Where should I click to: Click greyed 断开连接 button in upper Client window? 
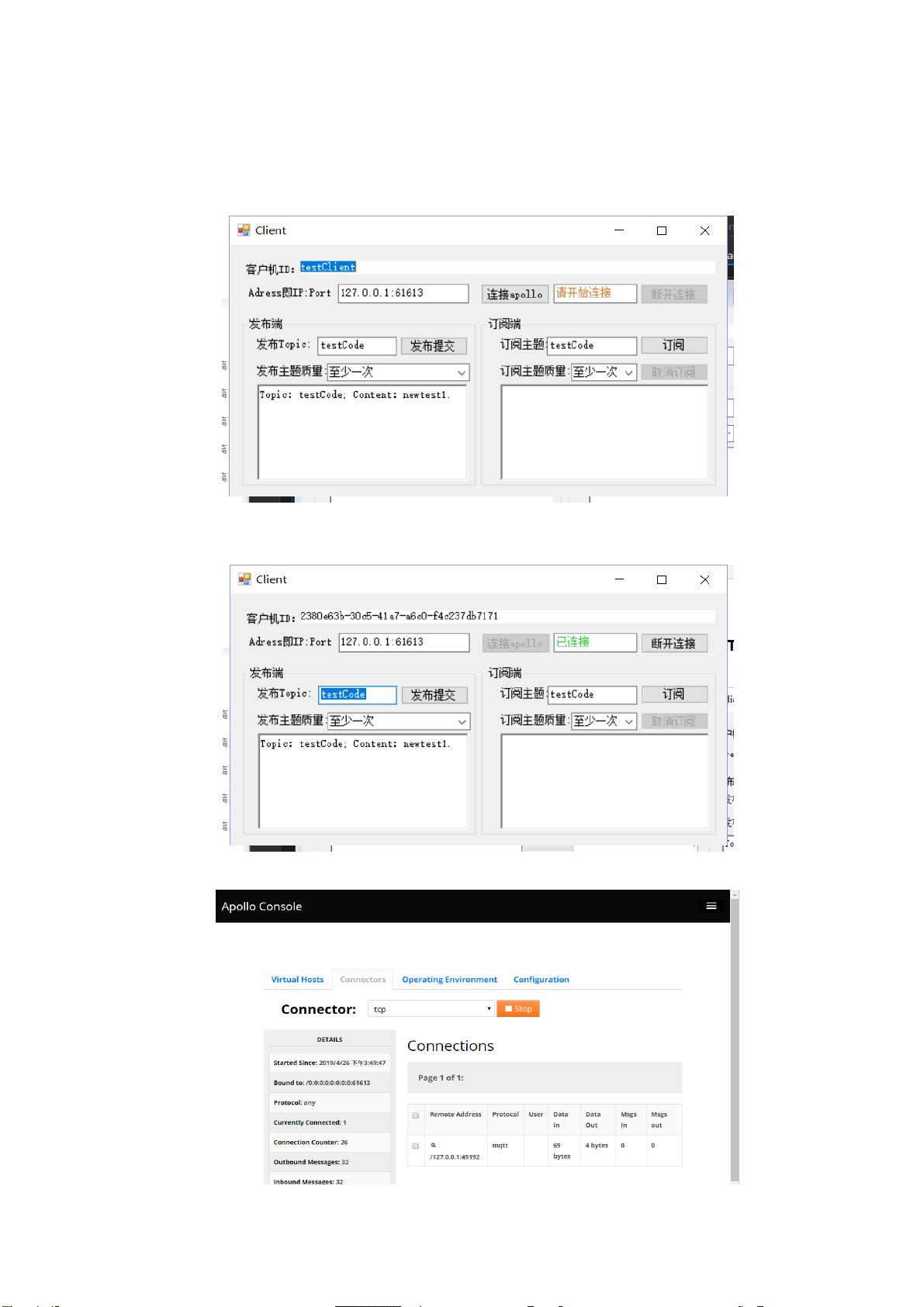click(x=673, y=294)
